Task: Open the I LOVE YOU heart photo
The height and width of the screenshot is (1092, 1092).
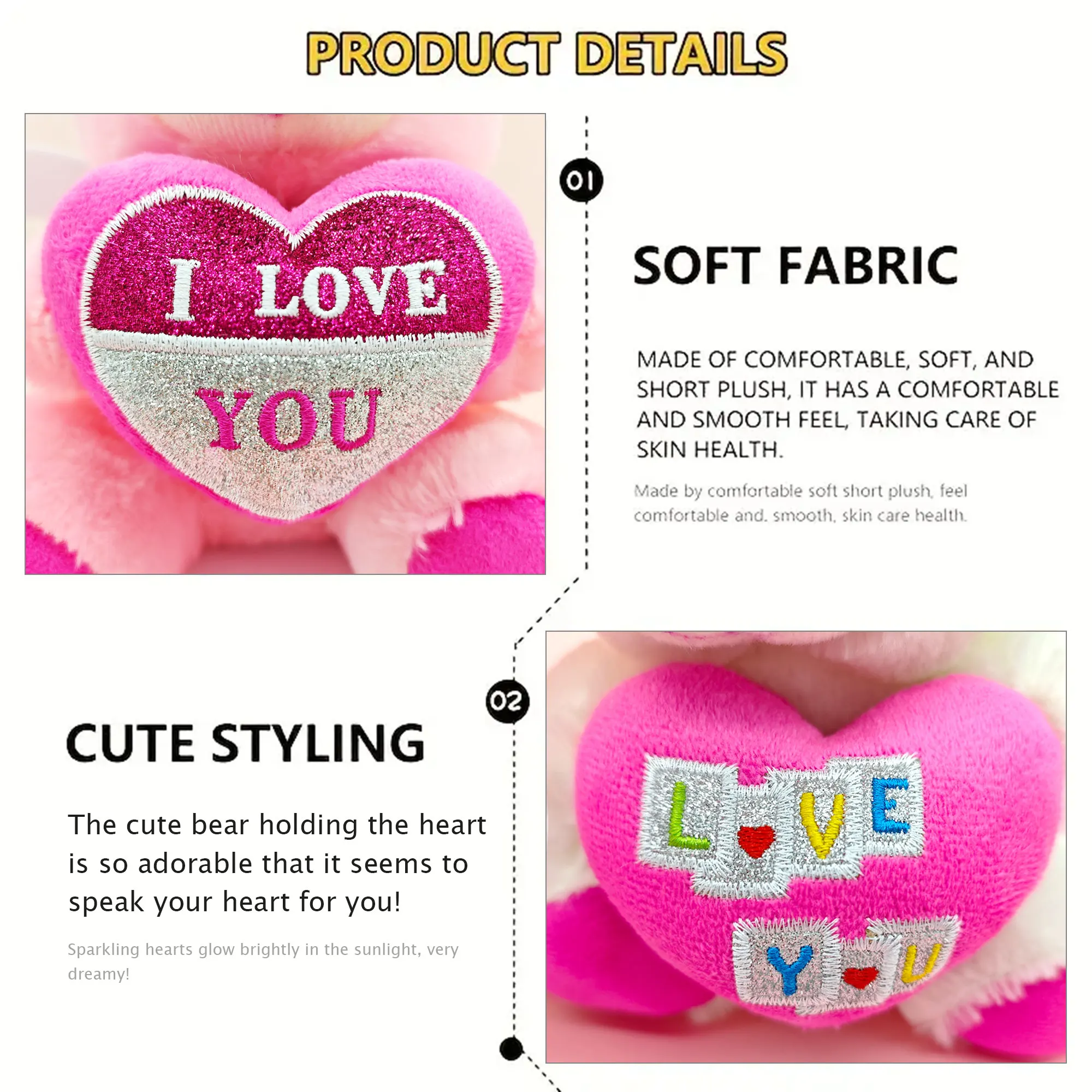Action: (x=286, y=343)
